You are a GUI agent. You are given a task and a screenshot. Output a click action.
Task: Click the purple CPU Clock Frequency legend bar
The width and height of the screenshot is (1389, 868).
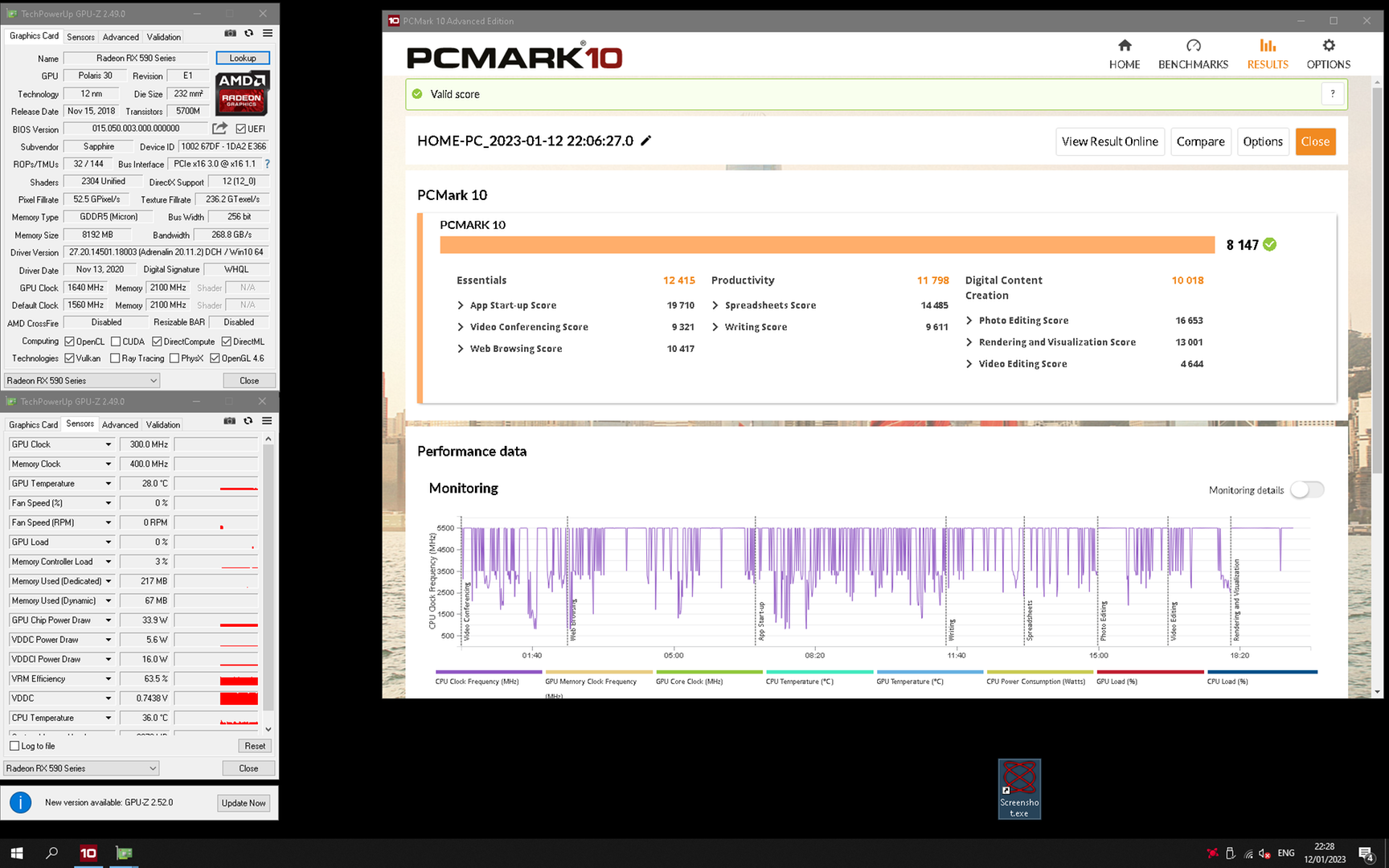coord(489,672)
